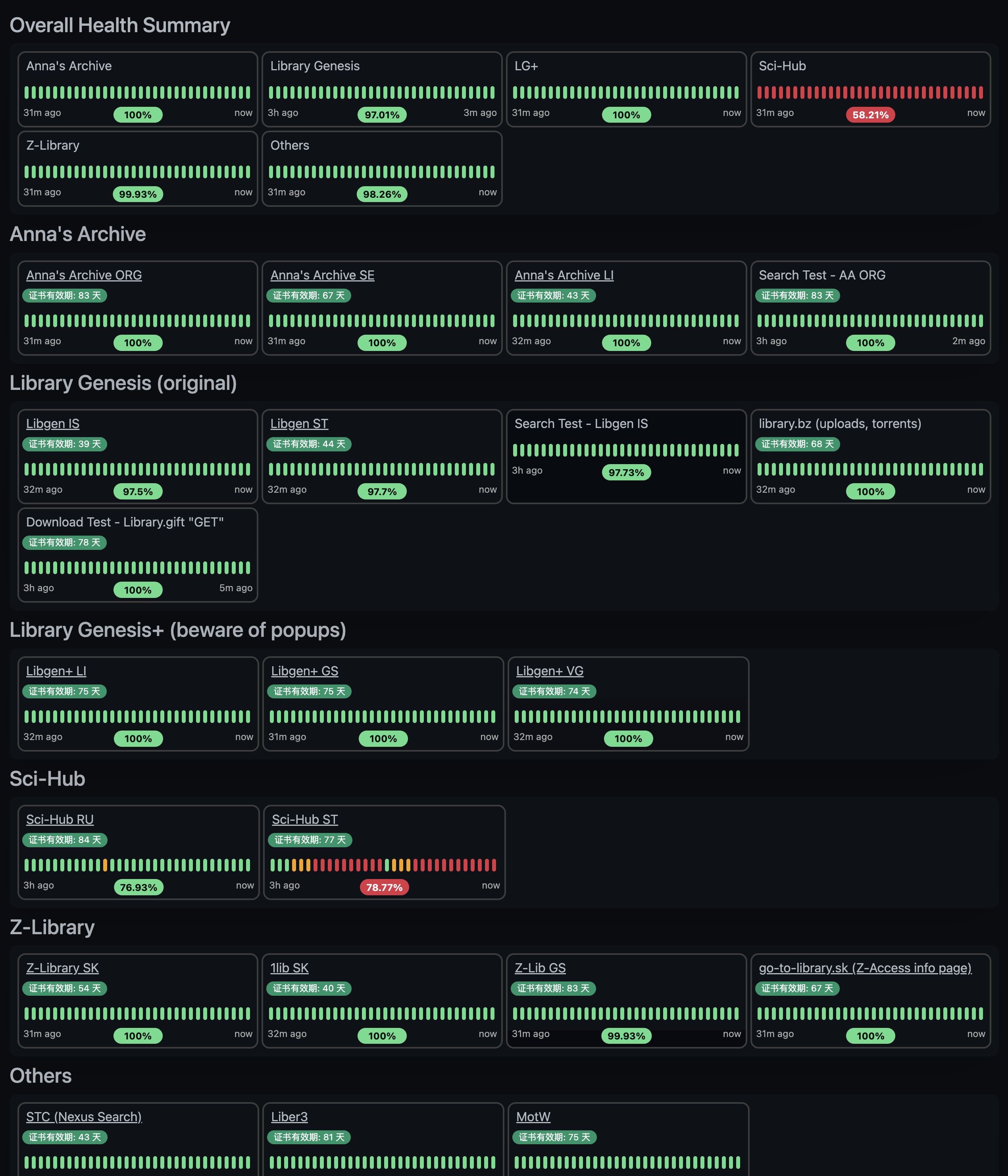Image resolution: width=1008 pixels, height=1176 pixels.
Task: Click the Z-Lib GS 99.93% badge
Action: (x=626, y=1036)
